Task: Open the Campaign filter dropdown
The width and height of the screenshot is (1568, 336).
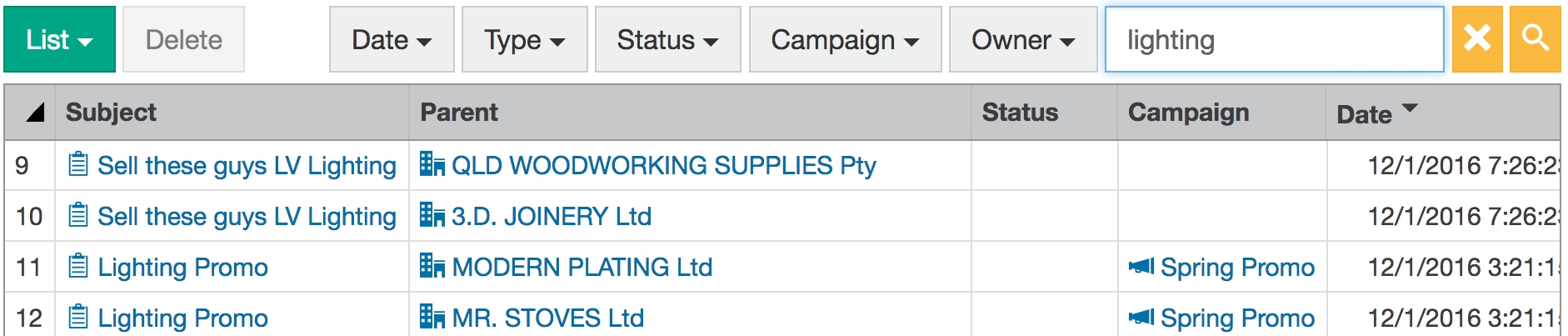Action: pos(845,39)
